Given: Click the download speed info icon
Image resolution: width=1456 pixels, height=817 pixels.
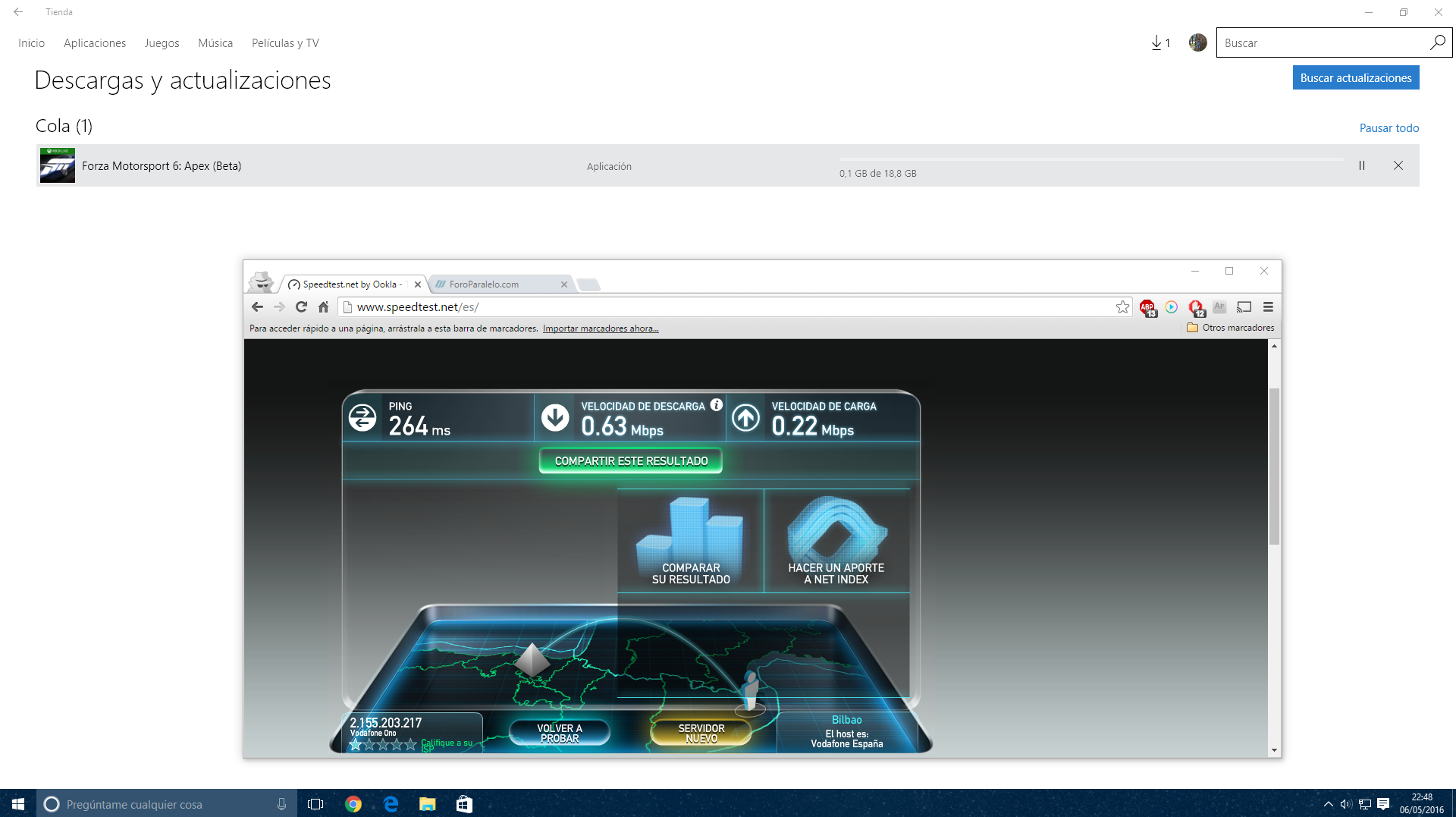Looking at the screenshot, I should pos(716,405).
